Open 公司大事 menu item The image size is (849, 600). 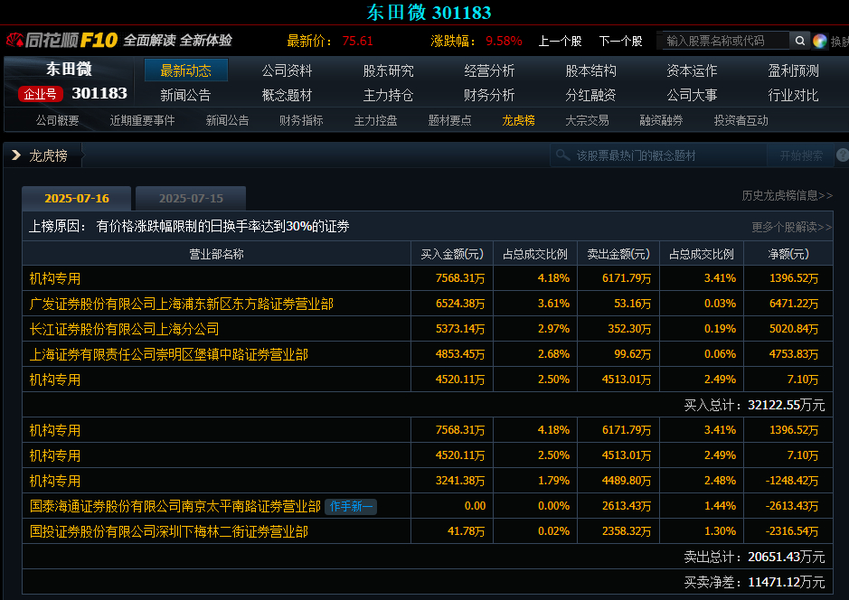pyautogui.click(x=692, y=95)
